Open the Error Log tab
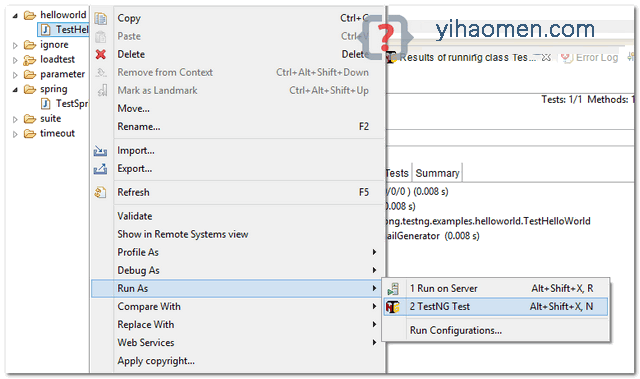The image size is (640, 379). click(x=590, y=58)
